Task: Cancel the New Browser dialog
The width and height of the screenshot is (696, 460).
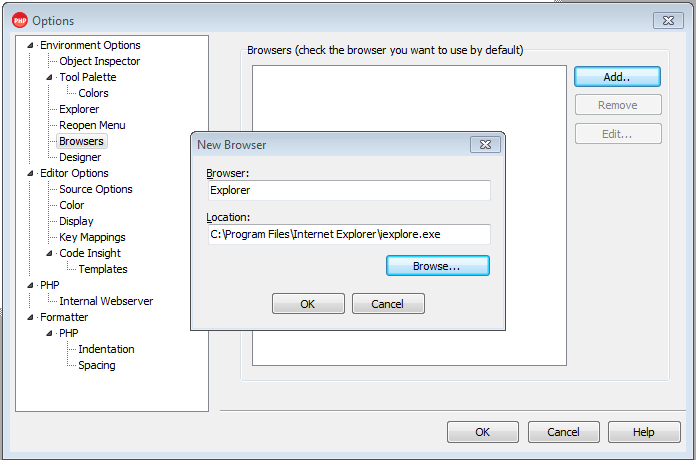Action: (x=388, y=304)
